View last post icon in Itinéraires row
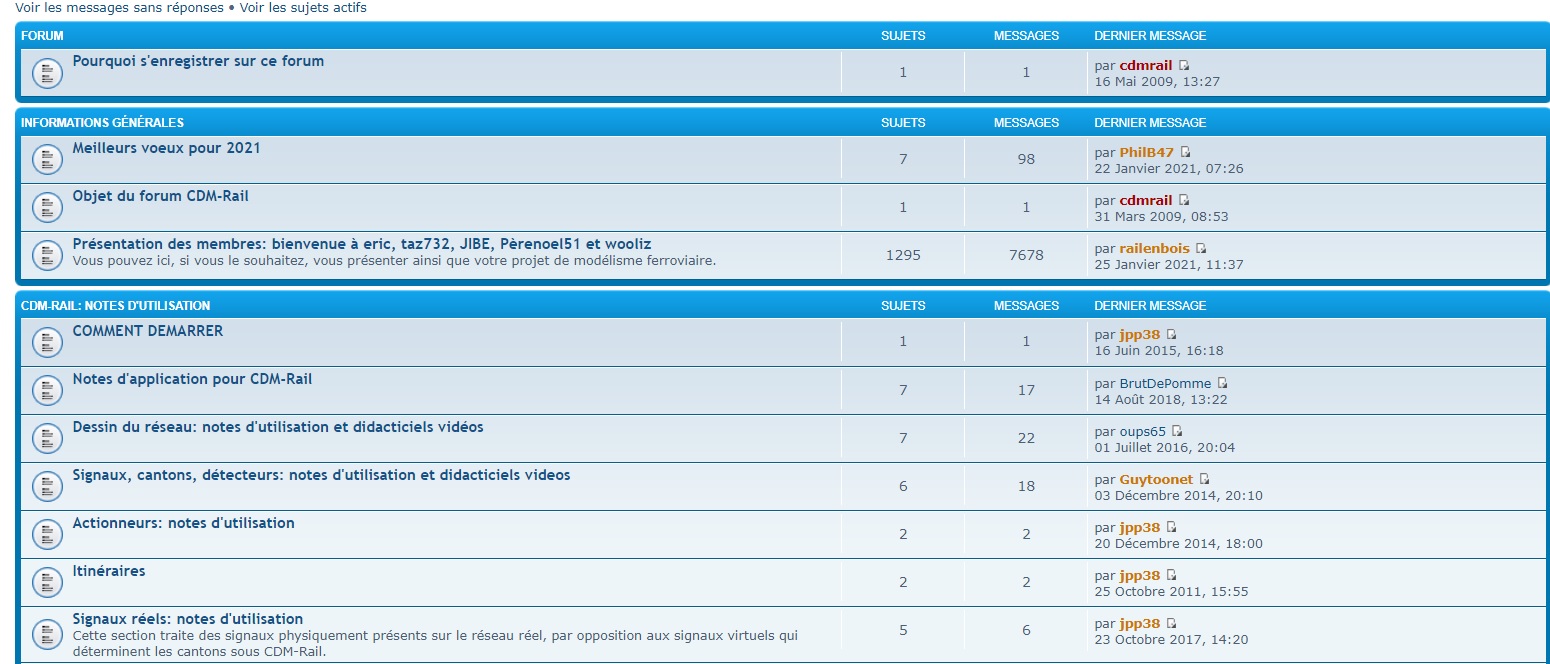The width and height of the screenshot is (1550, 664). [1172, 576]
